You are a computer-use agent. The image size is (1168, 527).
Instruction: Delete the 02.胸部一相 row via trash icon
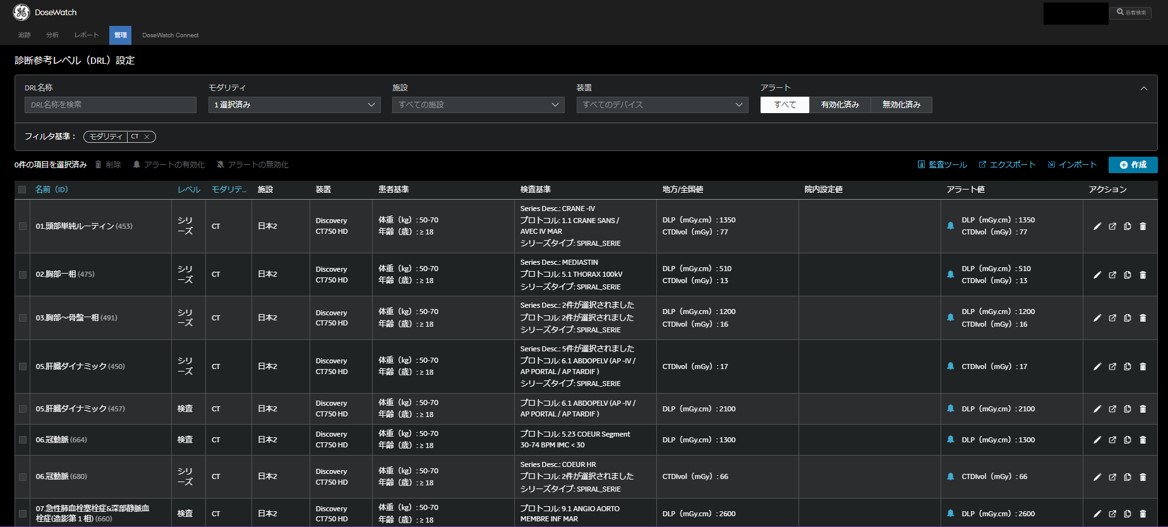pyautogui.click(x=1143, y=275)
